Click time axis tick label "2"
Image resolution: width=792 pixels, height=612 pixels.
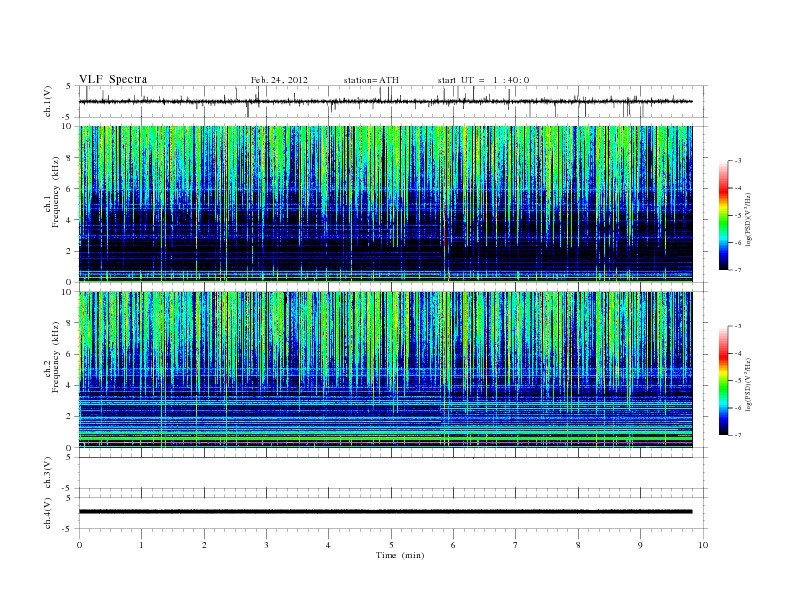coord(204,545)
